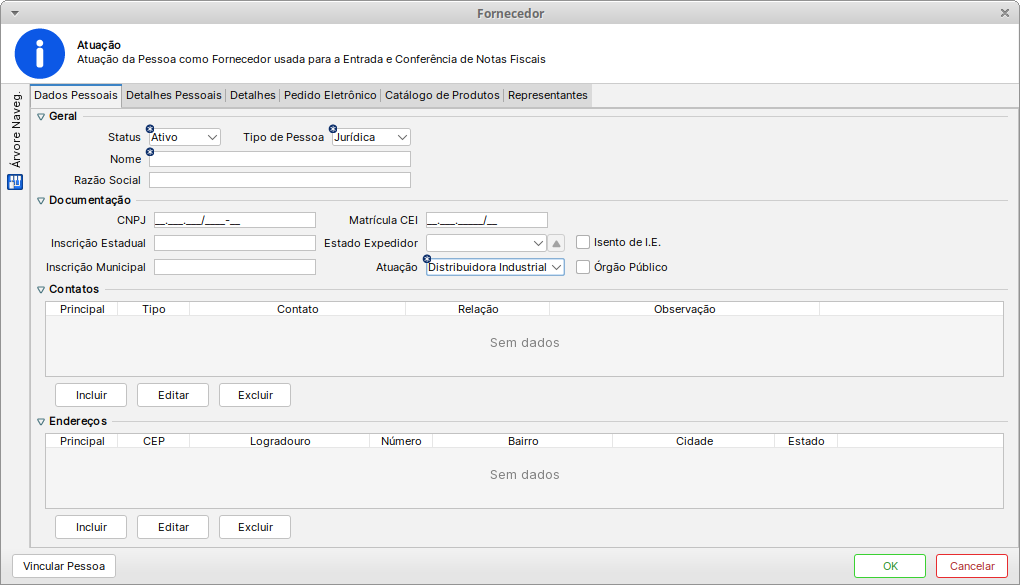Expand the Atuação combo box
The width and height of the screenshot is (1020, 585).
[495, 267]
